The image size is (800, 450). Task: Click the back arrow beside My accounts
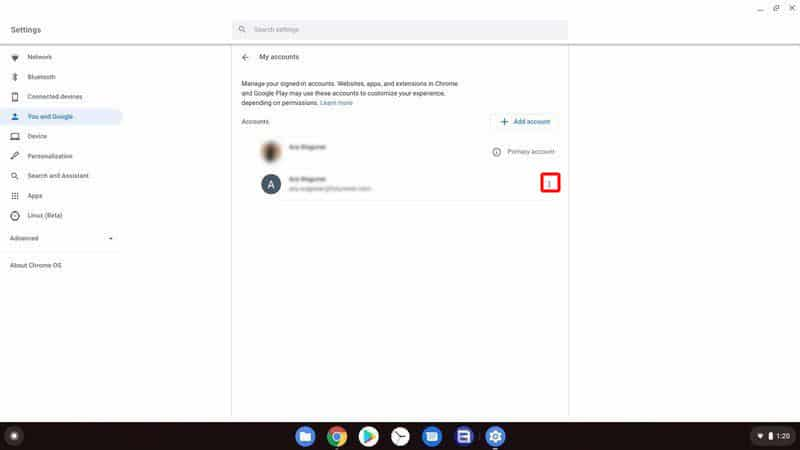tap(246, 57)
